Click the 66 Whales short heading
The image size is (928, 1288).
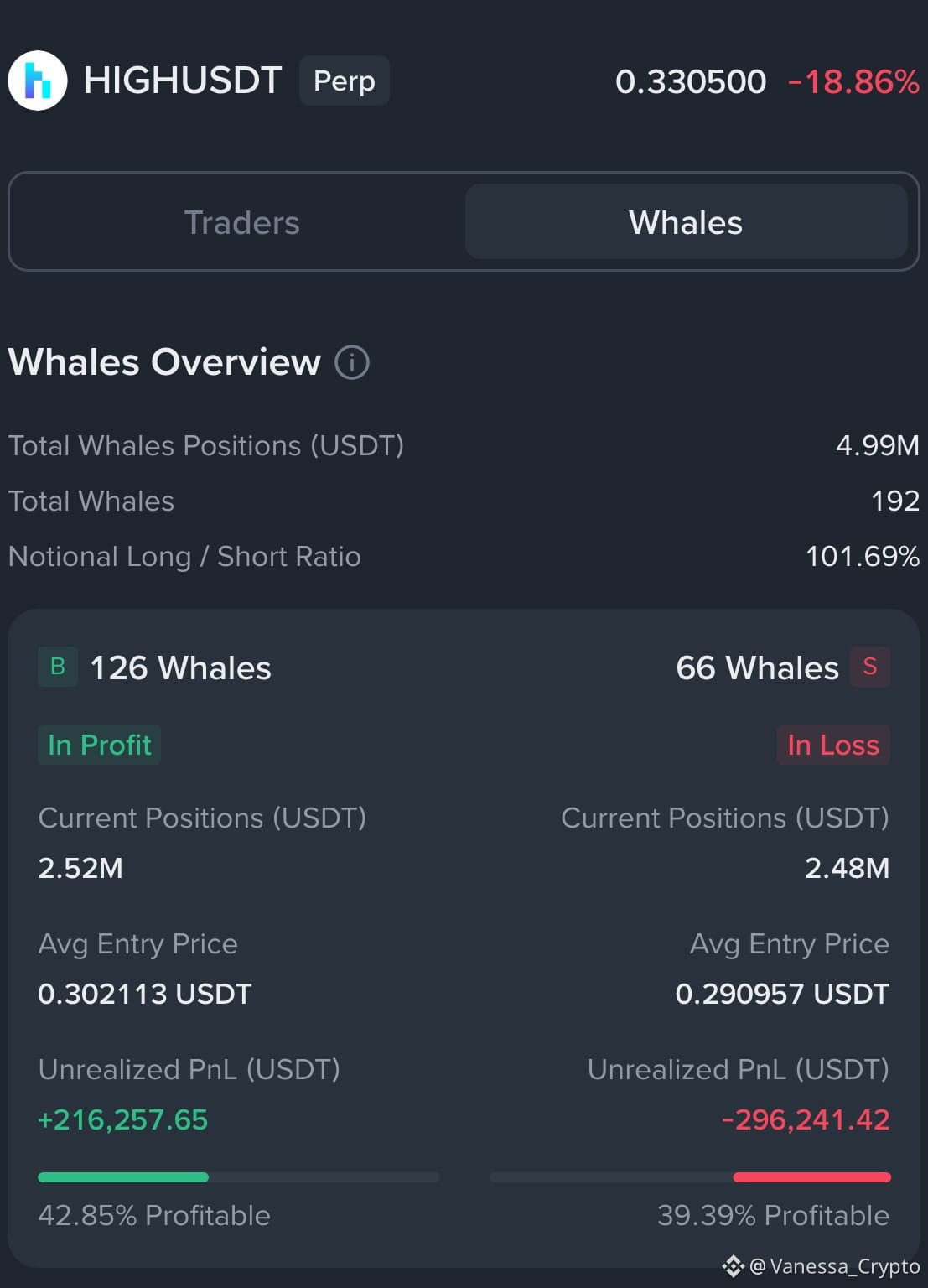coord(757,668)
